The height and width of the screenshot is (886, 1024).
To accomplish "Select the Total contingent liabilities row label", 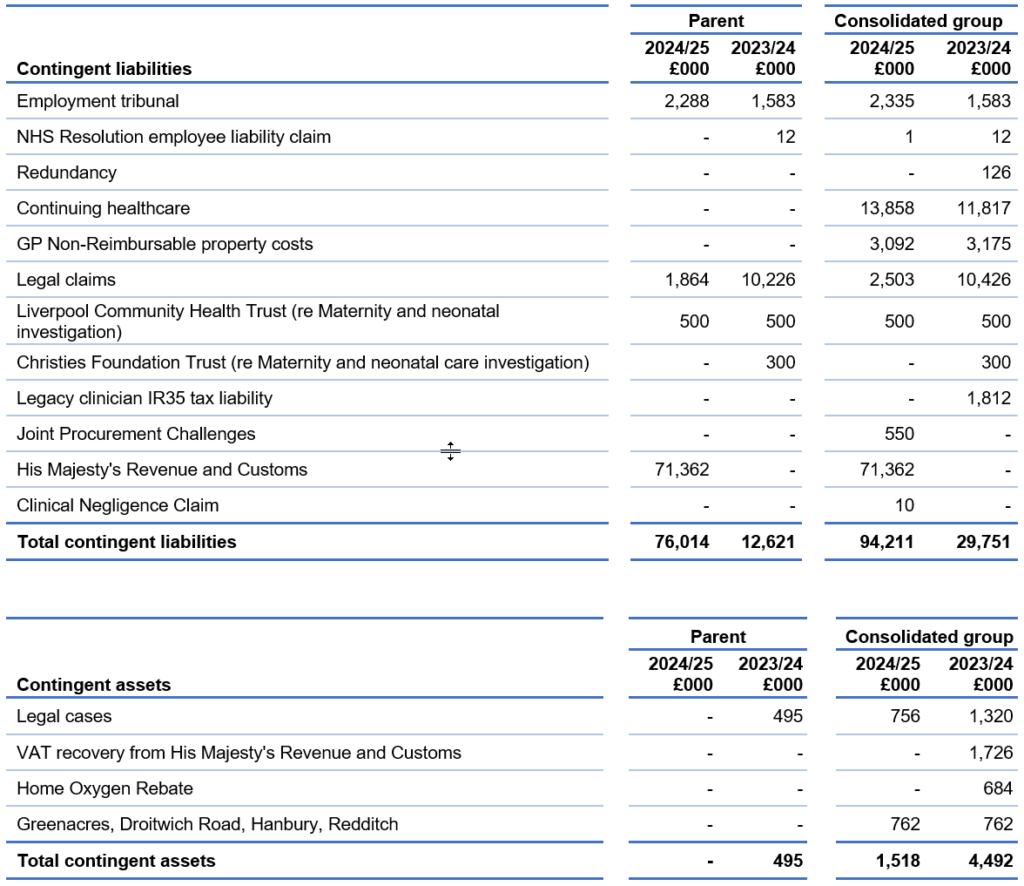I will pos(126,542).
